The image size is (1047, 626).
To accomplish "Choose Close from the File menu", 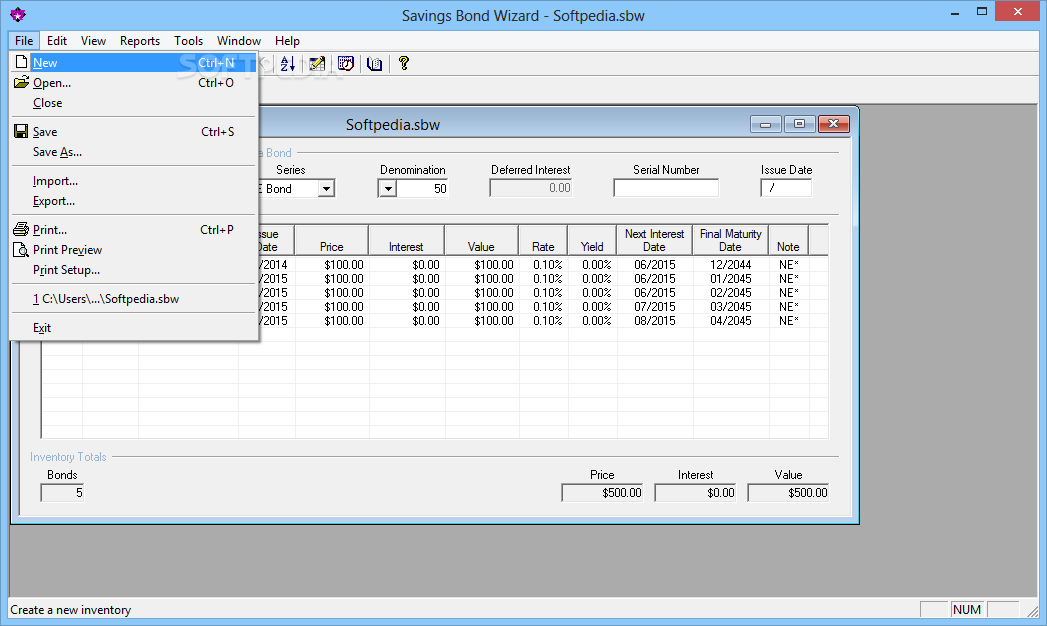I will [x=134, y=103].
